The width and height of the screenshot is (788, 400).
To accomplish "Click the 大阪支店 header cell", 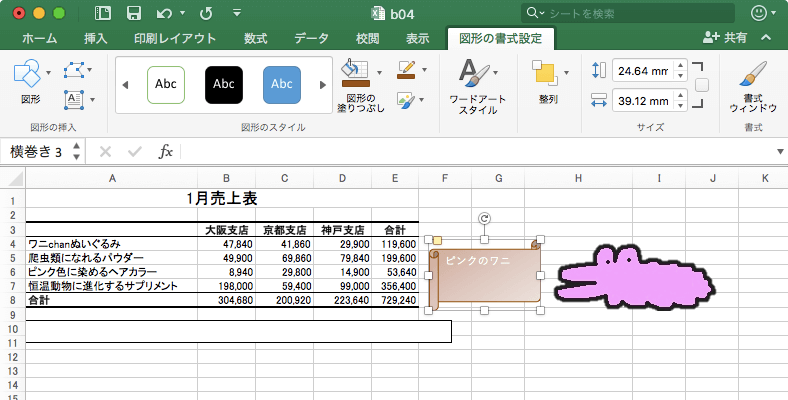I will (x=227, y=230).
